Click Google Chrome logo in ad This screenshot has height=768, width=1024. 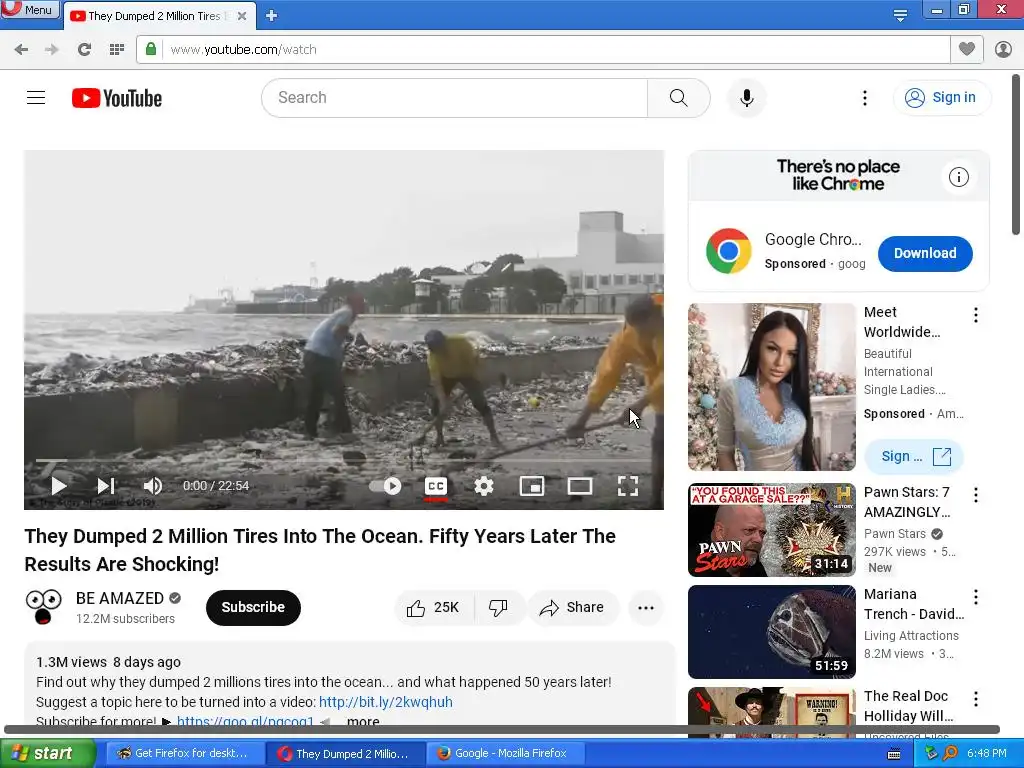point(729,251)
